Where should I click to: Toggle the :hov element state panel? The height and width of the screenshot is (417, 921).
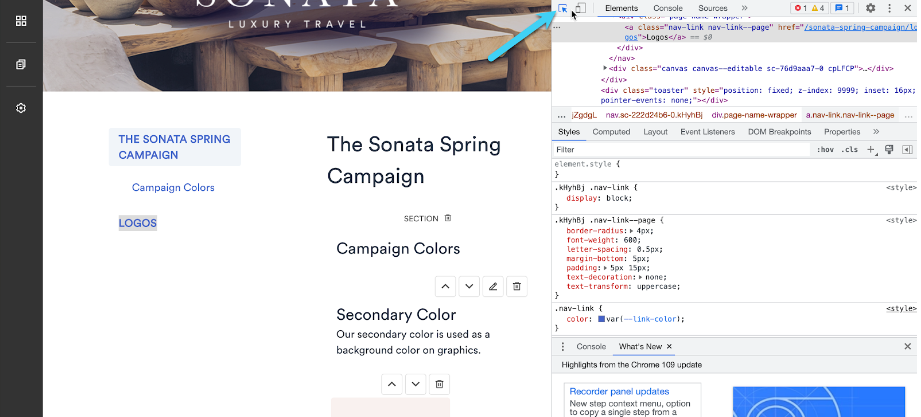tap(825, 150)
